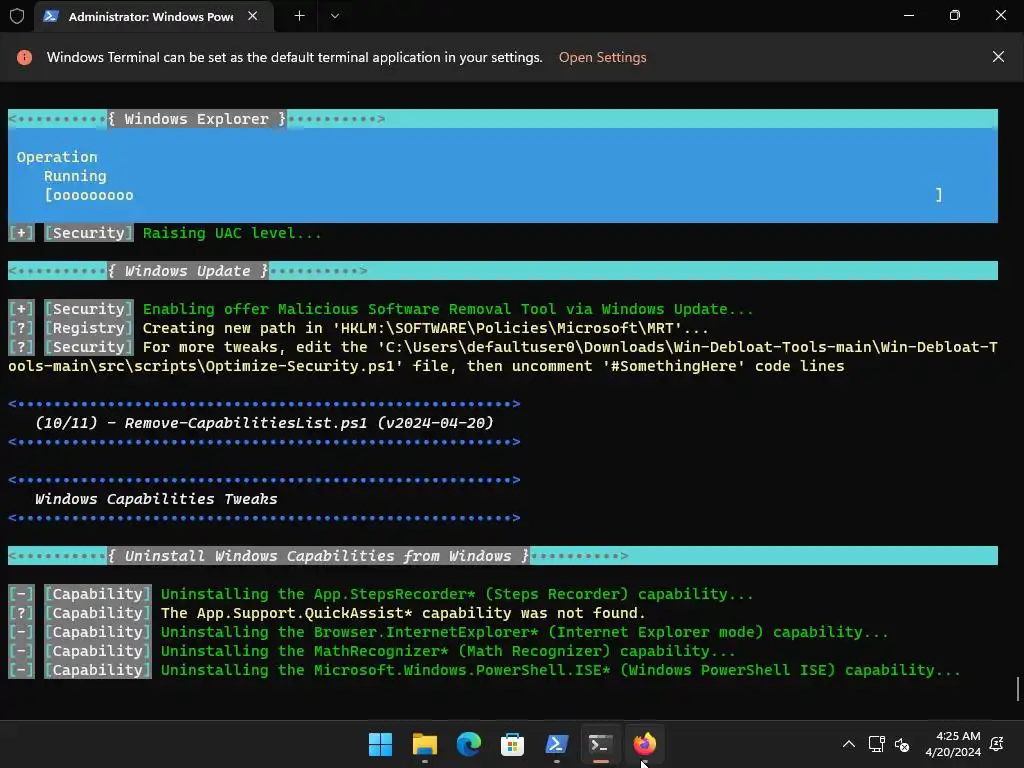
Task: Click 'Windows Capabilities Tweaks' heading
Action: 156,499
